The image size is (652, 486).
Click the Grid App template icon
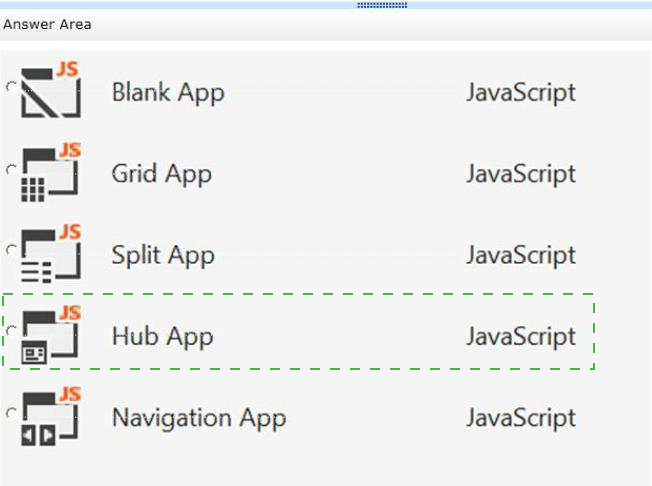51,171
